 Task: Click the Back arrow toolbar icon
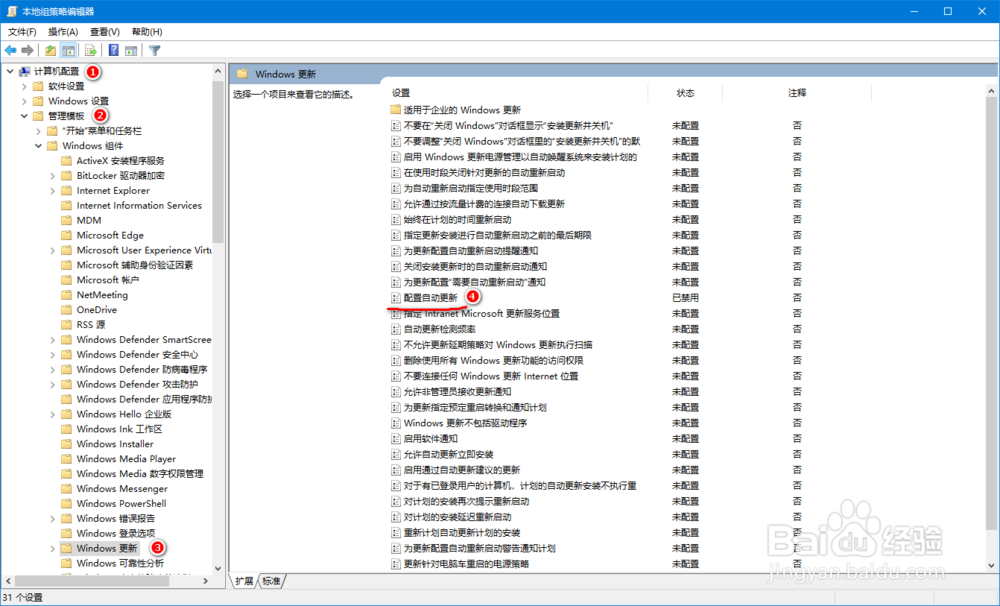pos(10,50)
